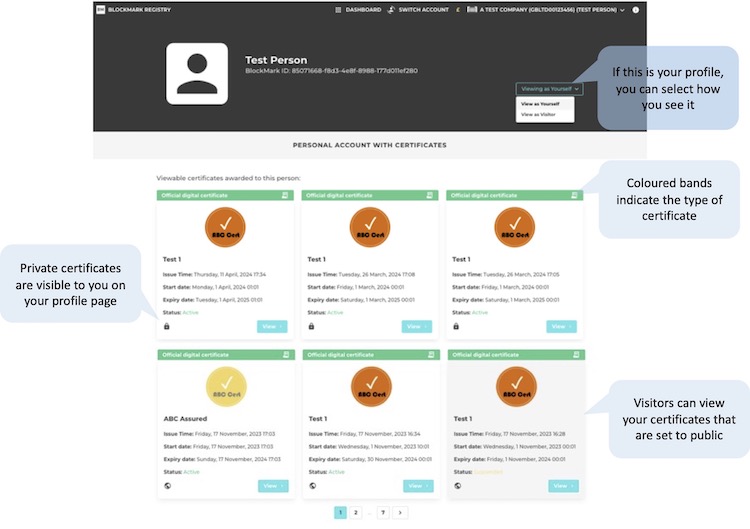Click the info icon in top right corner
This screenshot has width=750, height=529.
[636, 9]
